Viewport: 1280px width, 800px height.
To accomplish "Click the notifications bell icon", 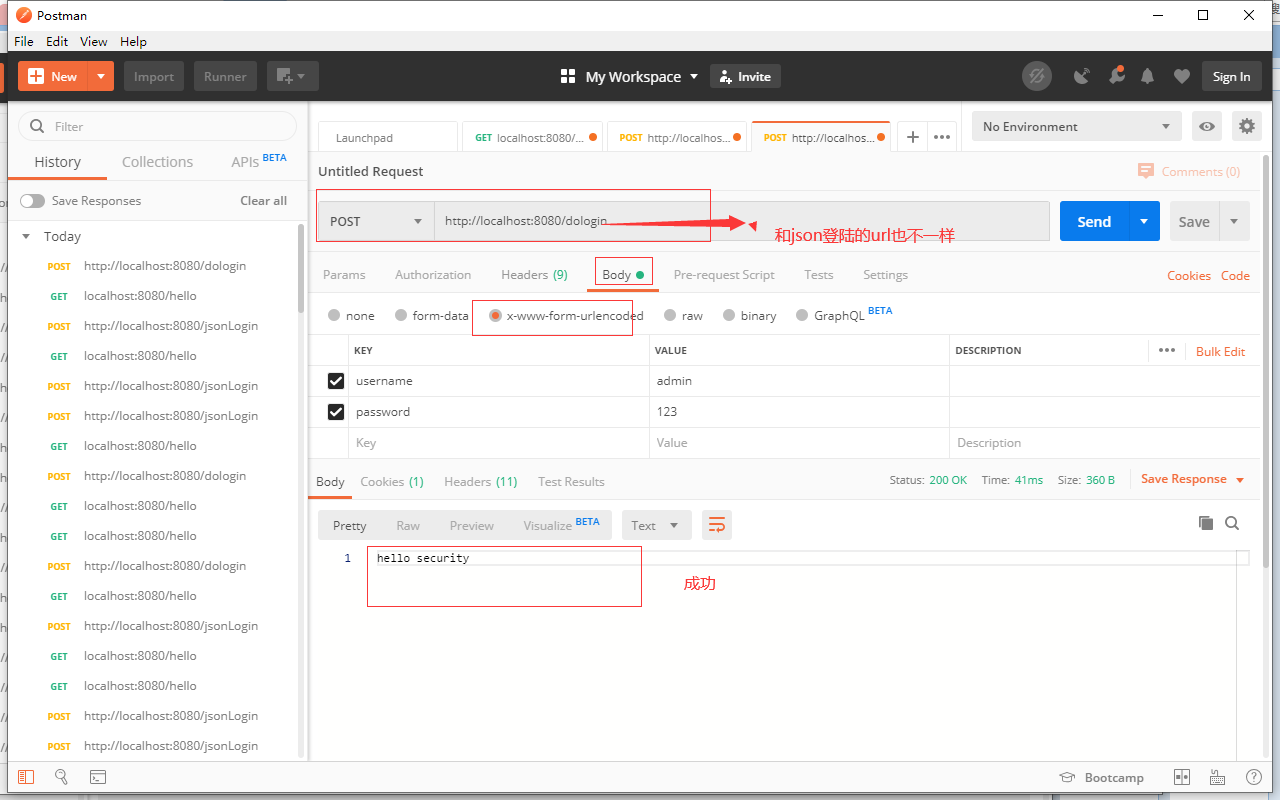I will pyautogui.click(x=1147, y=76).
